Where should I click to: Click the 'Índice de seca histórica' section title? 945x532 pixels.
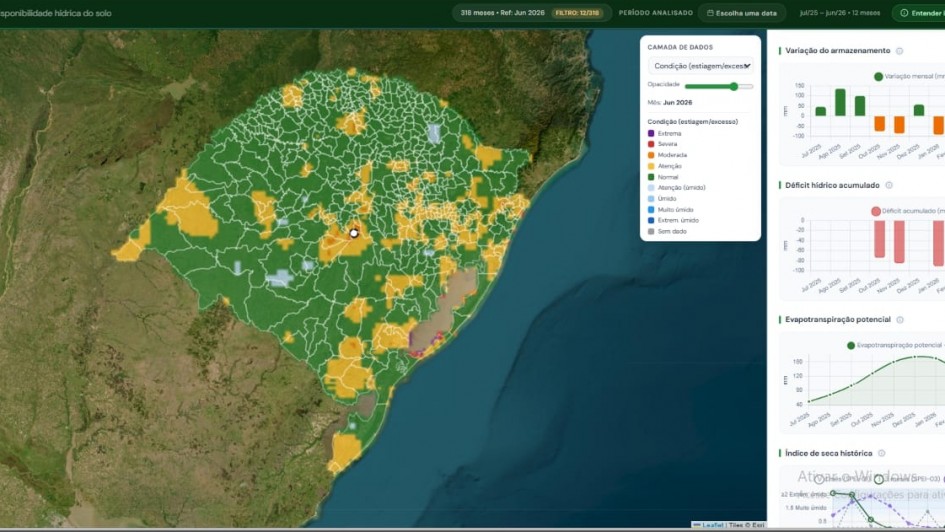[x=829, y=453]
